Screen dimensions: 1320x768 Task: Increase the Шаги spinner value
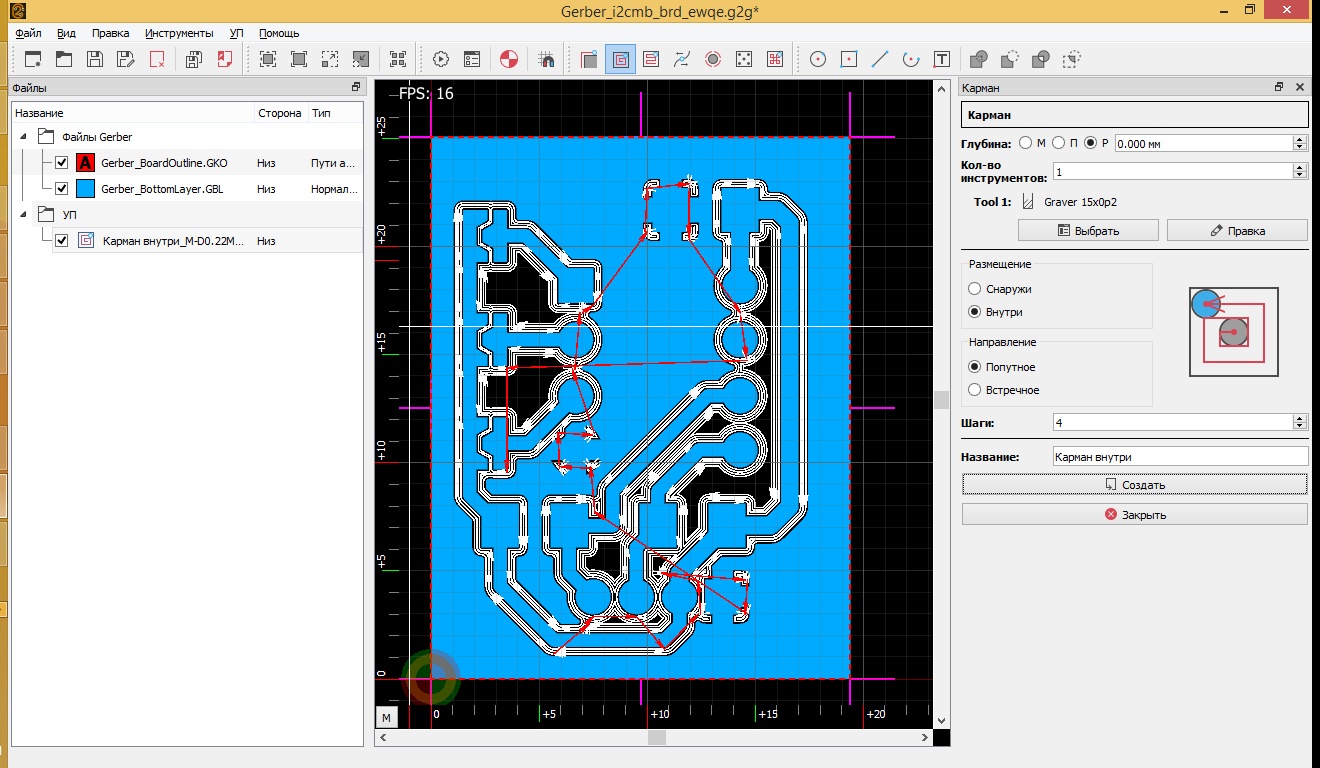[x=1300, y=418]
